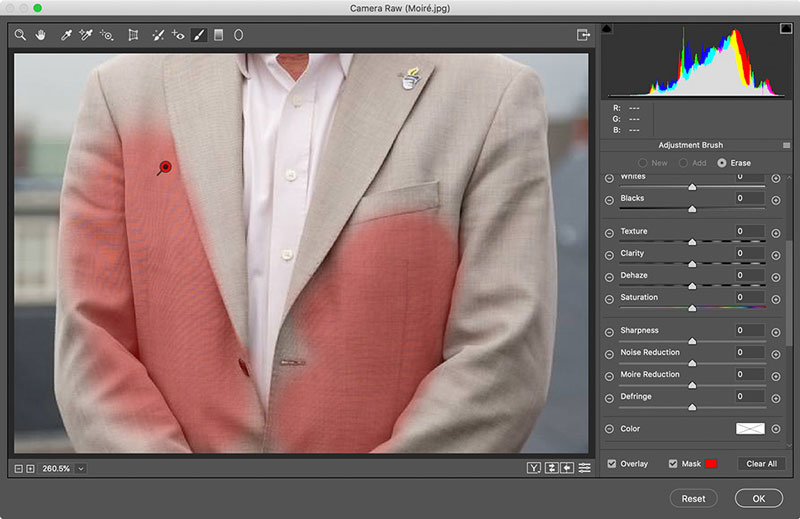
Task: Enable the Overlay checkbox
Action: click(612, 464)
